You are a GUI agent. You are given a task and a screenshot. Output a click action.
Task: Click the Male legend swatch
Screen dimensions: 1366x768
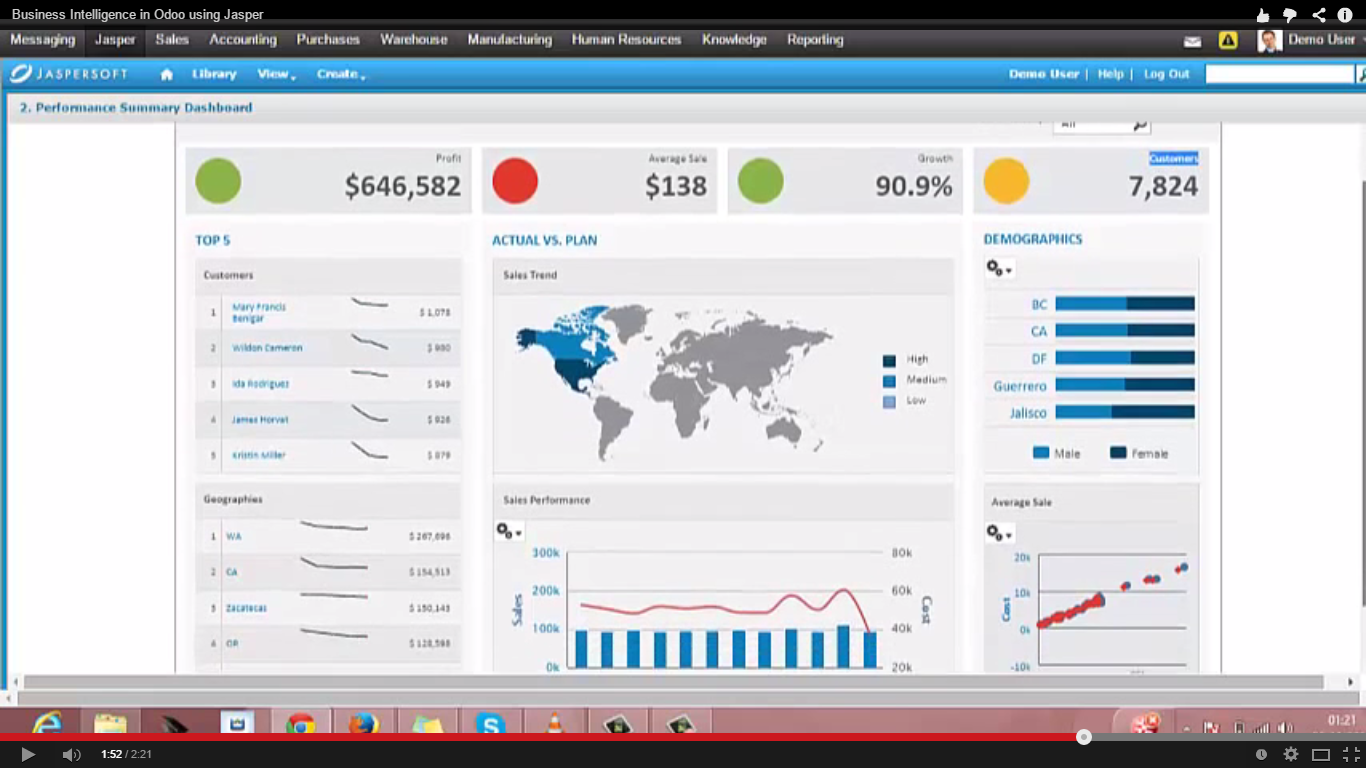click(1041, 453)
